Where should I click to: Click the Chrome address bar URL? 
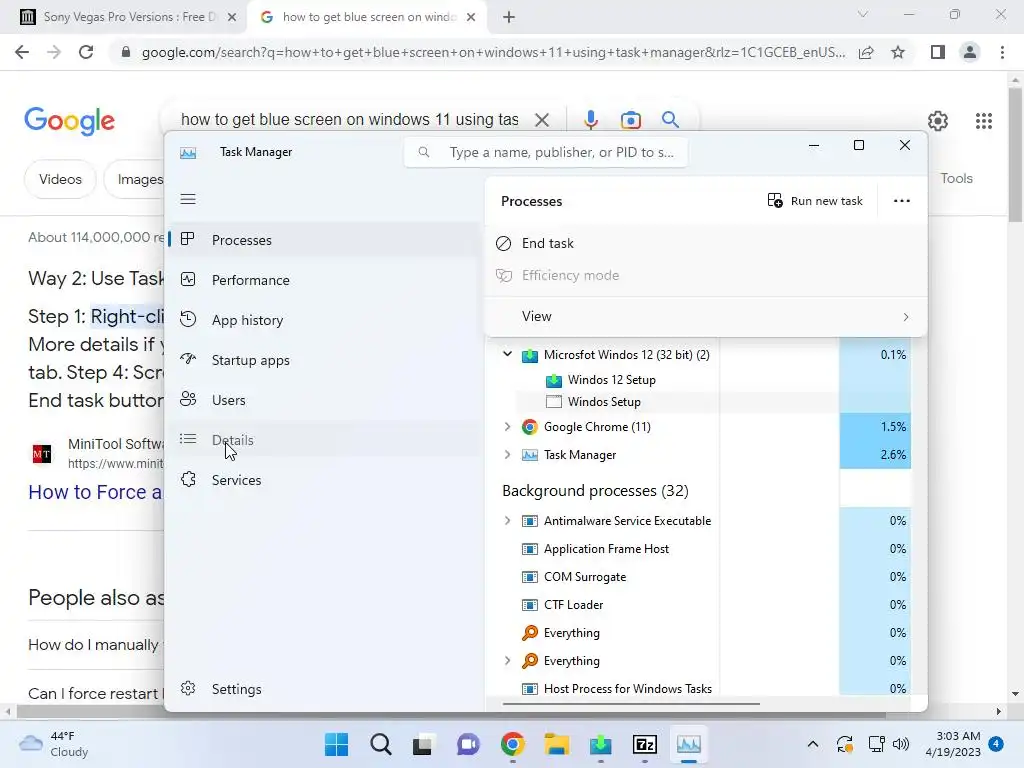(494, 52)
